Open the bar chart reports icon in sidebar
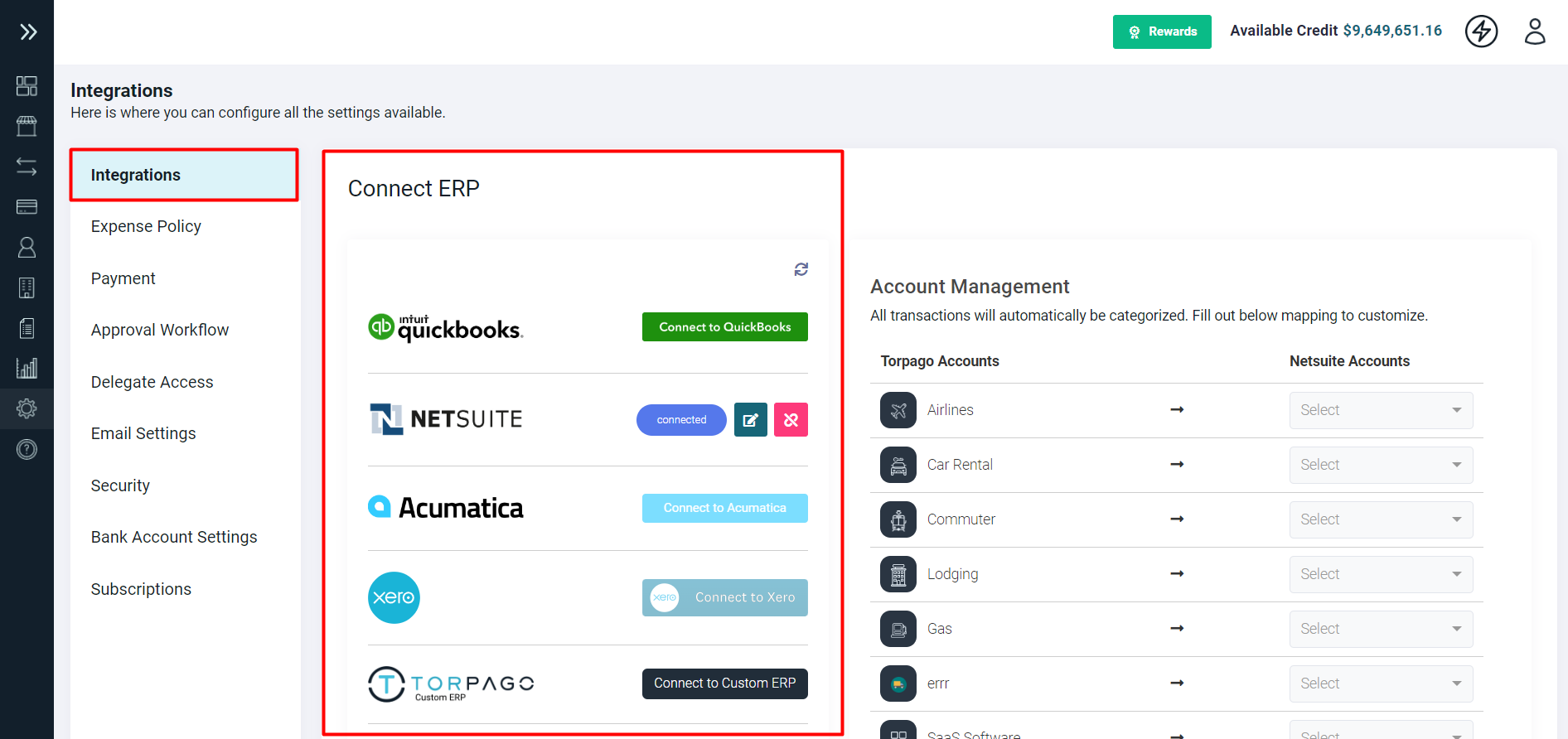1568x739 pixels. [27, 368]
